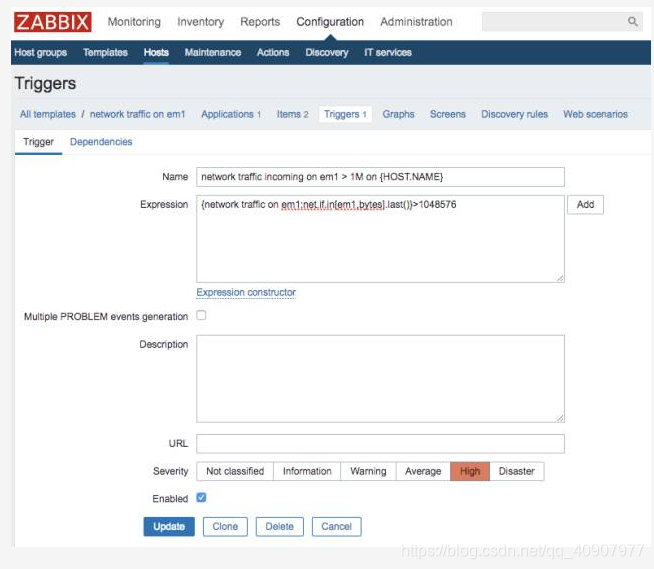This screenshot has height=569, width=654.
Task: Click the Add expression button
Action: 585,204
